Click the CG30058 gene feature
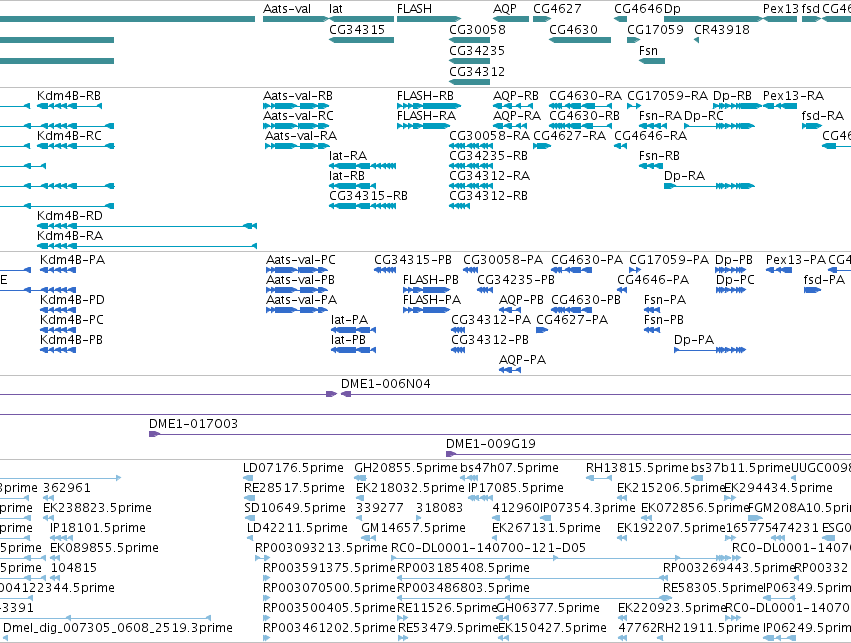The image size is (851, 643). pyautogui.click(x=470, y=40)
